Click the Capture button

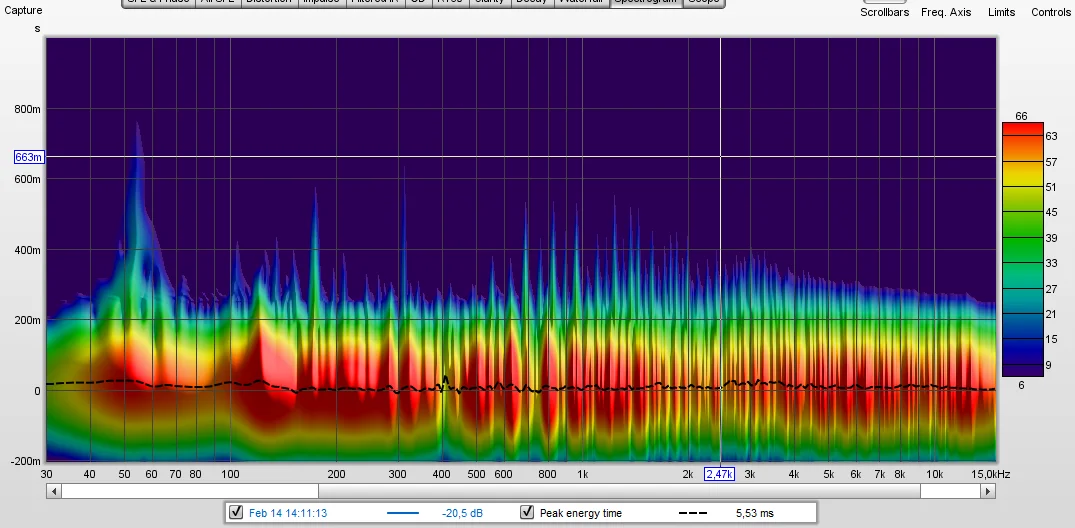pyautogui.click(x=23, y=10)
